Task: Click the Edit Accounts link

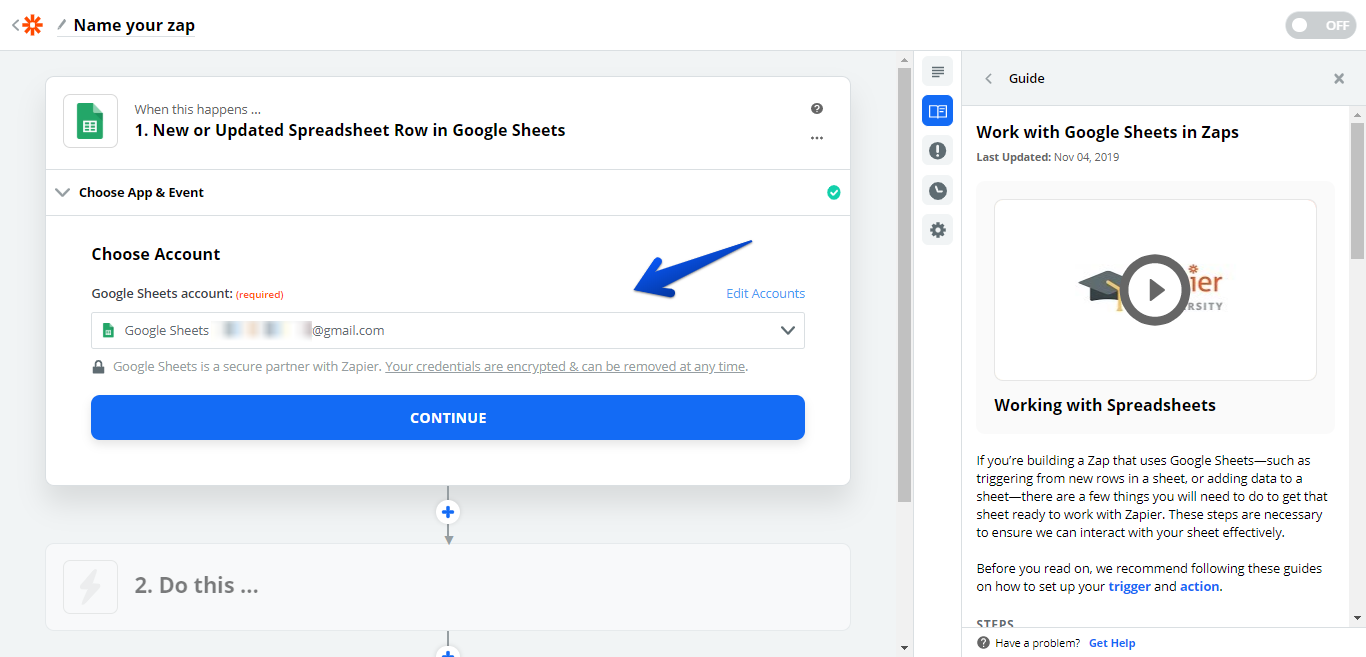Action: point(765,294)
